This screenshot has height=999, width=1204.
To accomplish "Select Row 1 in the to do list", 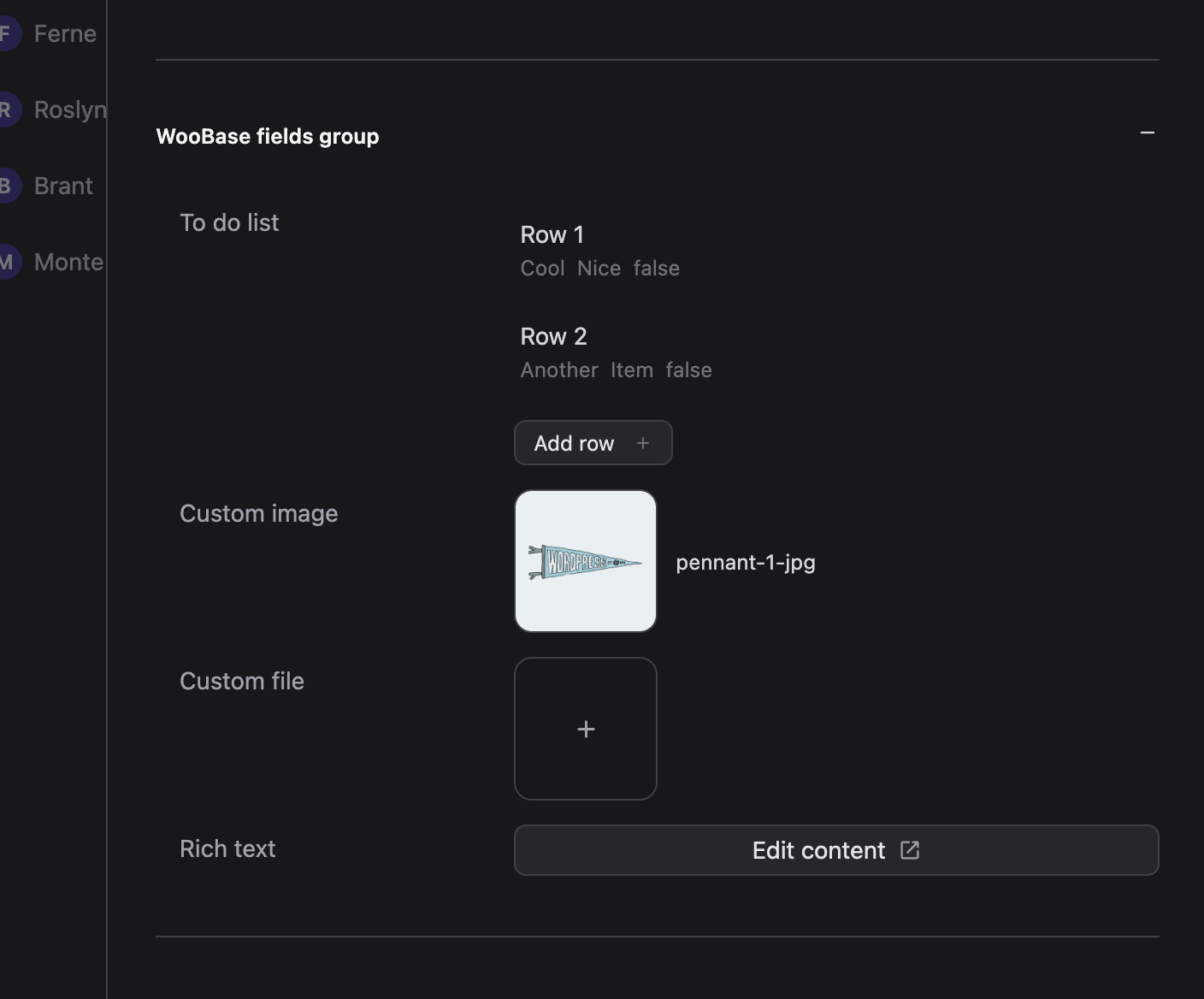I will (x=552, y=234).
